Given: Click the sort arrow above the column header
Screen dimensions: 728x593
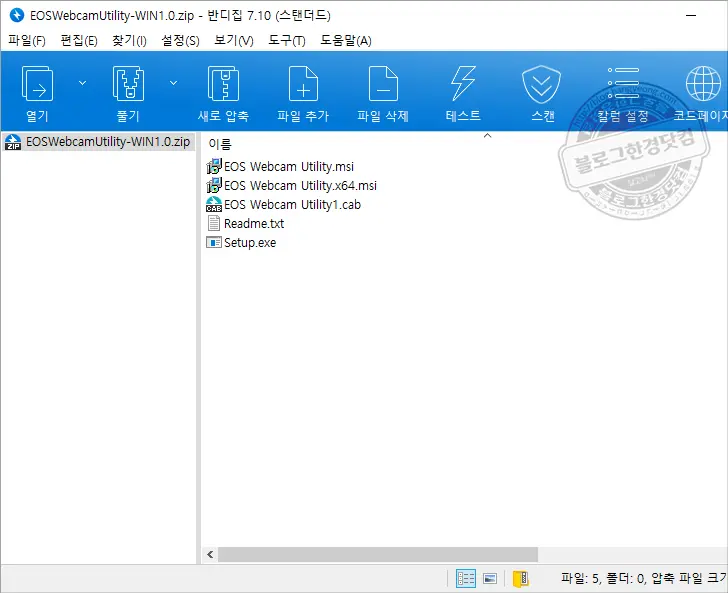Looking at the screenshot, I should coord(488,136).
